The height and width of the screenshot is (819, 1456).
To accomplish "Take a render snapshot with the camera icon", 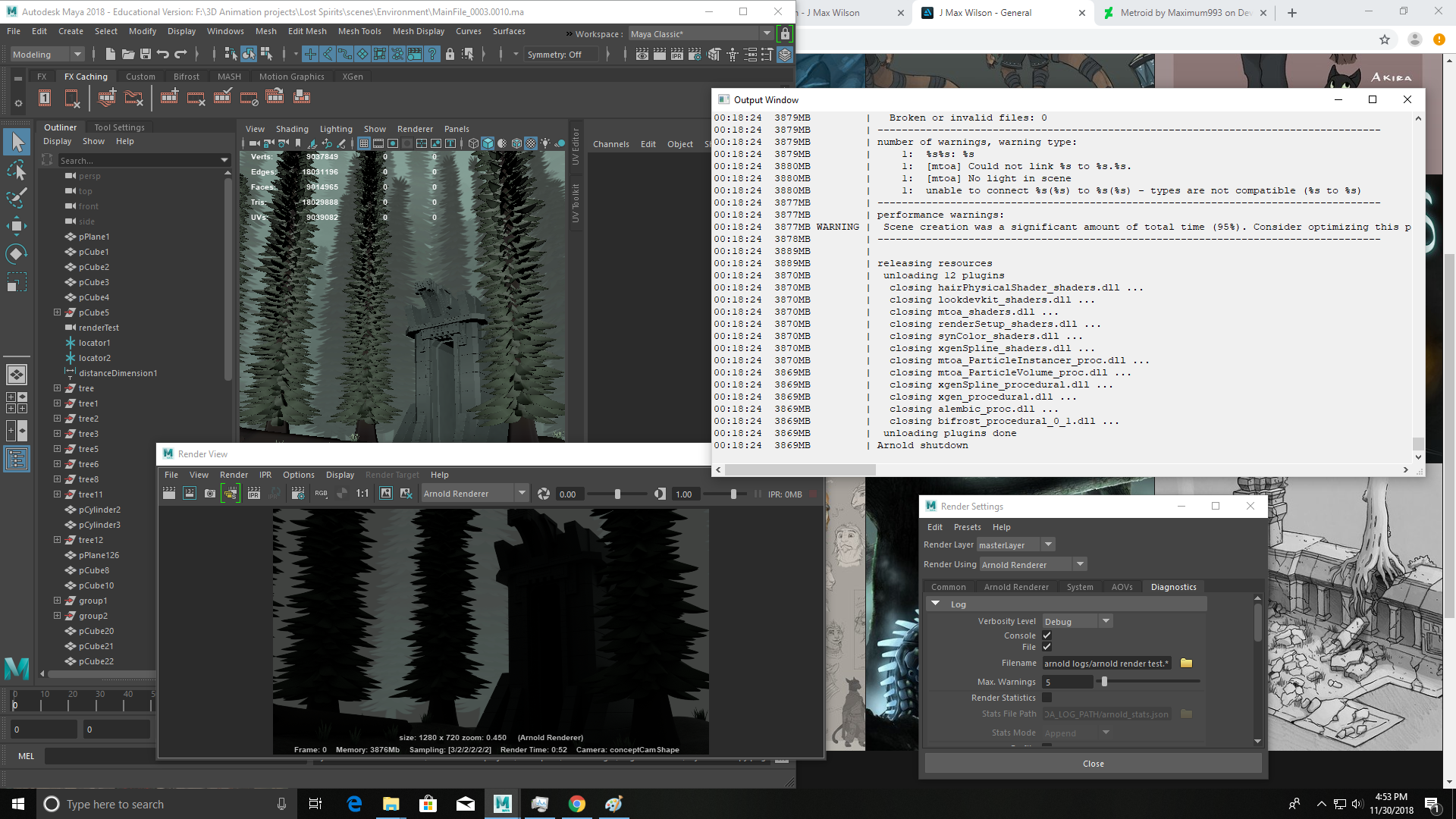I will click(210, 493).
